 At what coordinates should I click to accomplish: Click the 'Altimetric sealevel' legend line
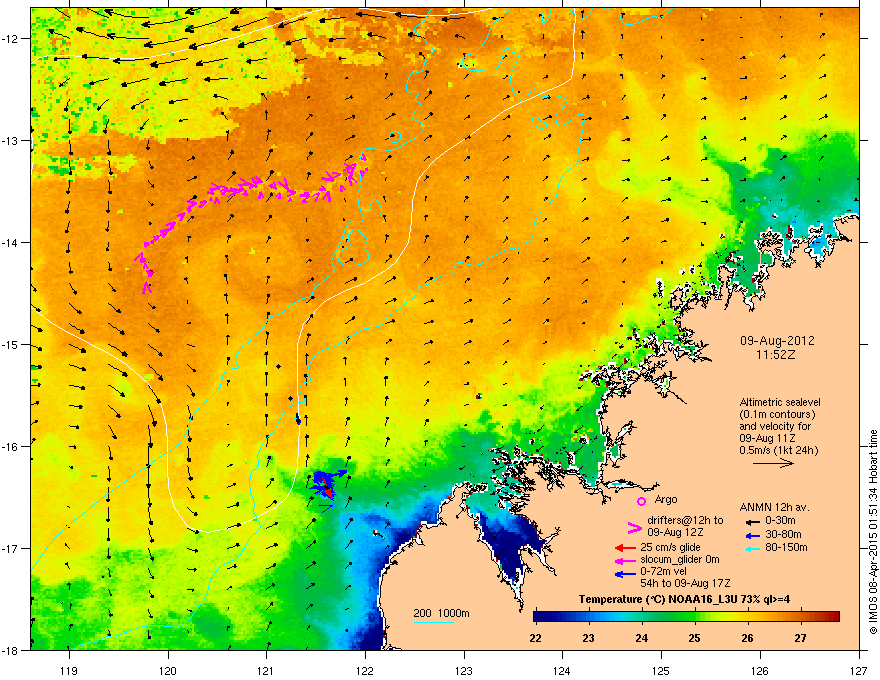tap(780, 402)
